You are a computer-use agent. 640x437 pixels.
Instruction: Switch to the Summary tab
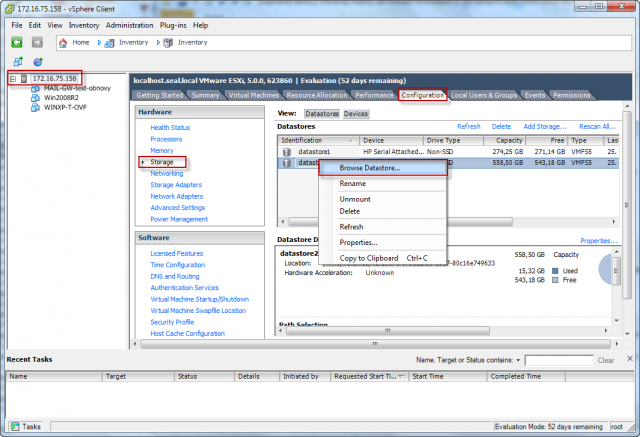[205, 95]
